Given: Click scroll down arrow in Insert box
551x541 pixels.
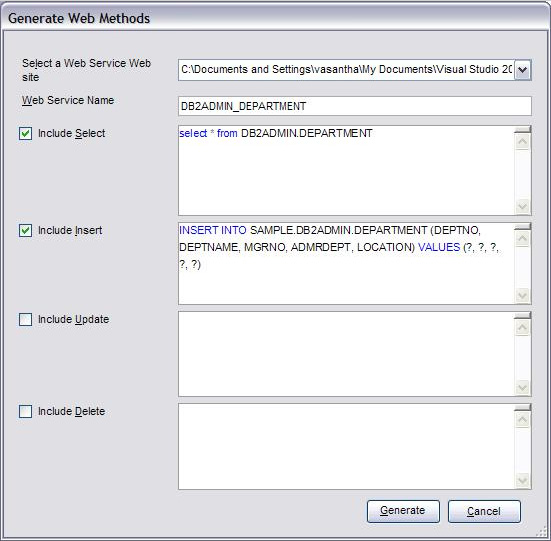Looking at the screenshot, I should pyautogui.click(x=523, y=295).
